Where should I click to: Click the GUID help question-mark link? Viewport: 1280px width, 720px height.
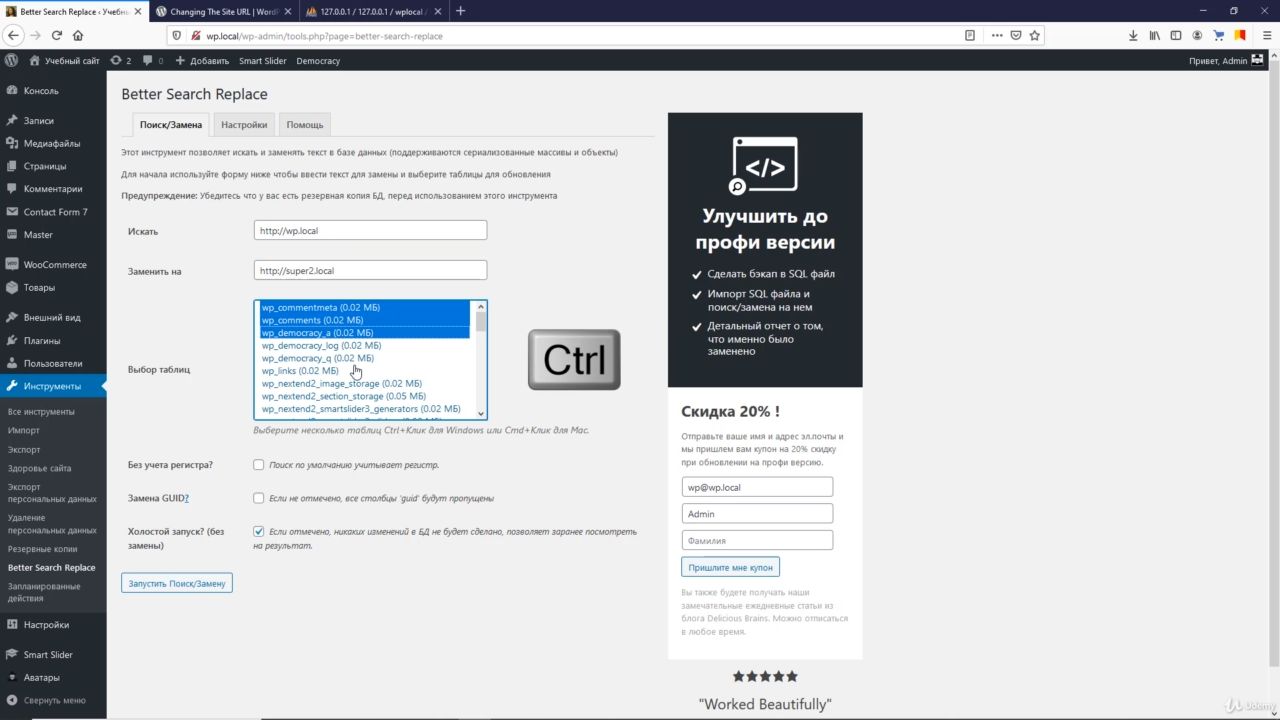pyautogui.click(x=186, y=498)
